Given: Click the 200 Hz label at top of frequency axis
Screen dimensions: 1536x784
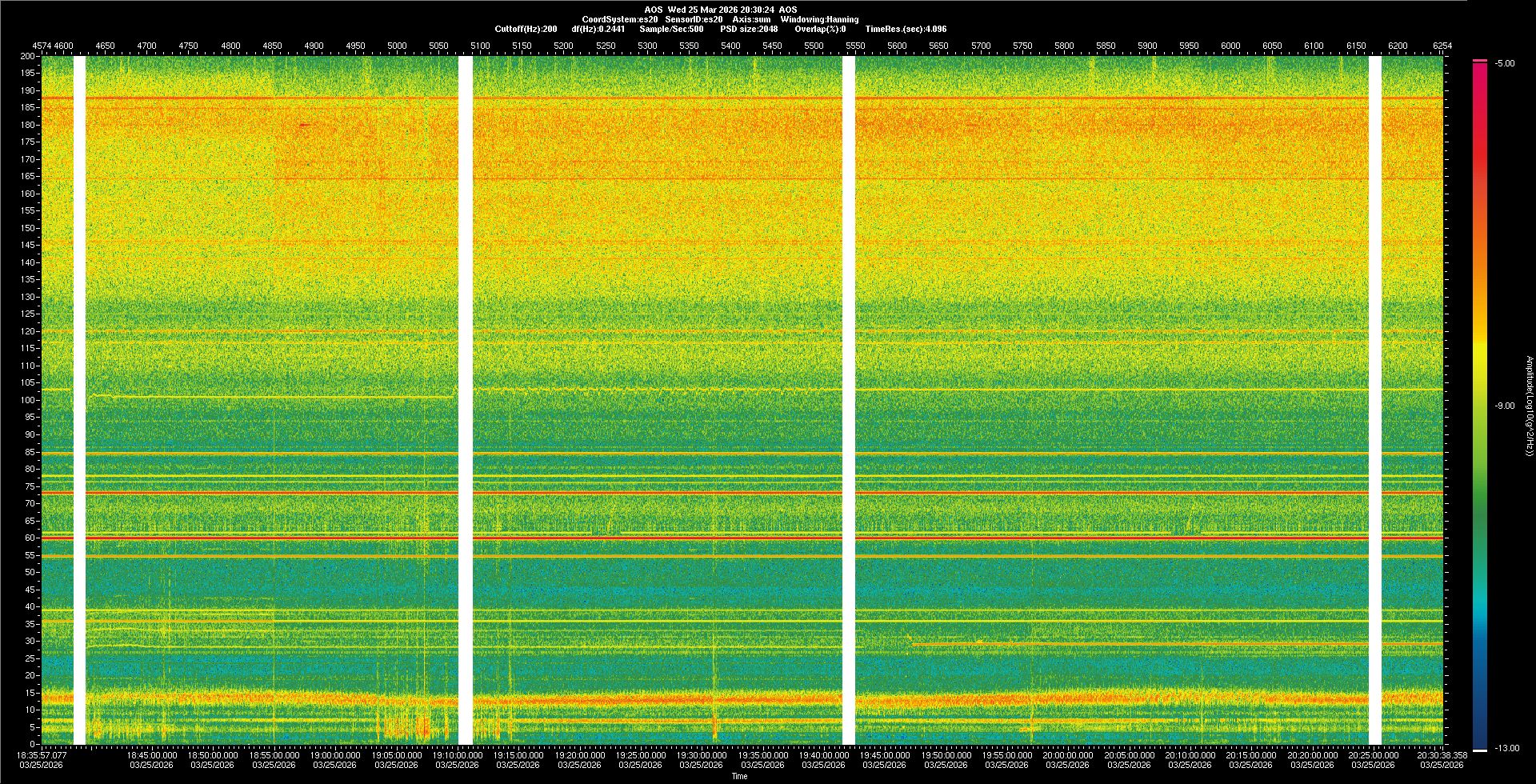Looking at the screenshot, I should pyautogui.click(x=27, y=56).
